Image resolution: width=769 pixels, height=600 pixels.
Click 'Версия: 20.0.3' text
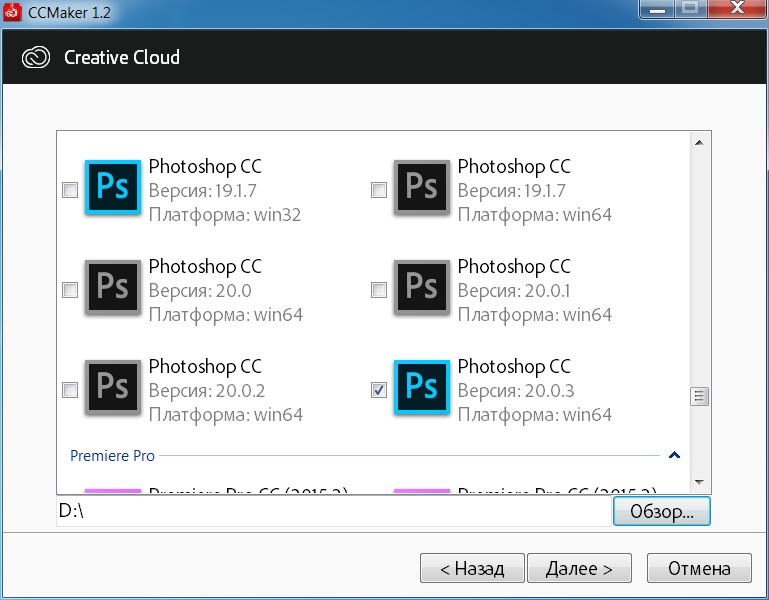[x=515, y=391]
